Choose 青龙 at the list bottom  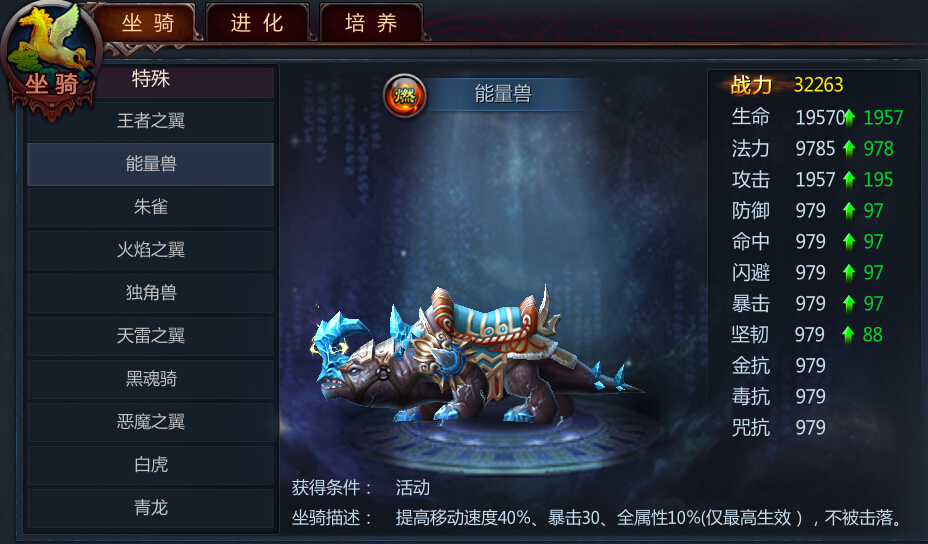click(150, 507)
